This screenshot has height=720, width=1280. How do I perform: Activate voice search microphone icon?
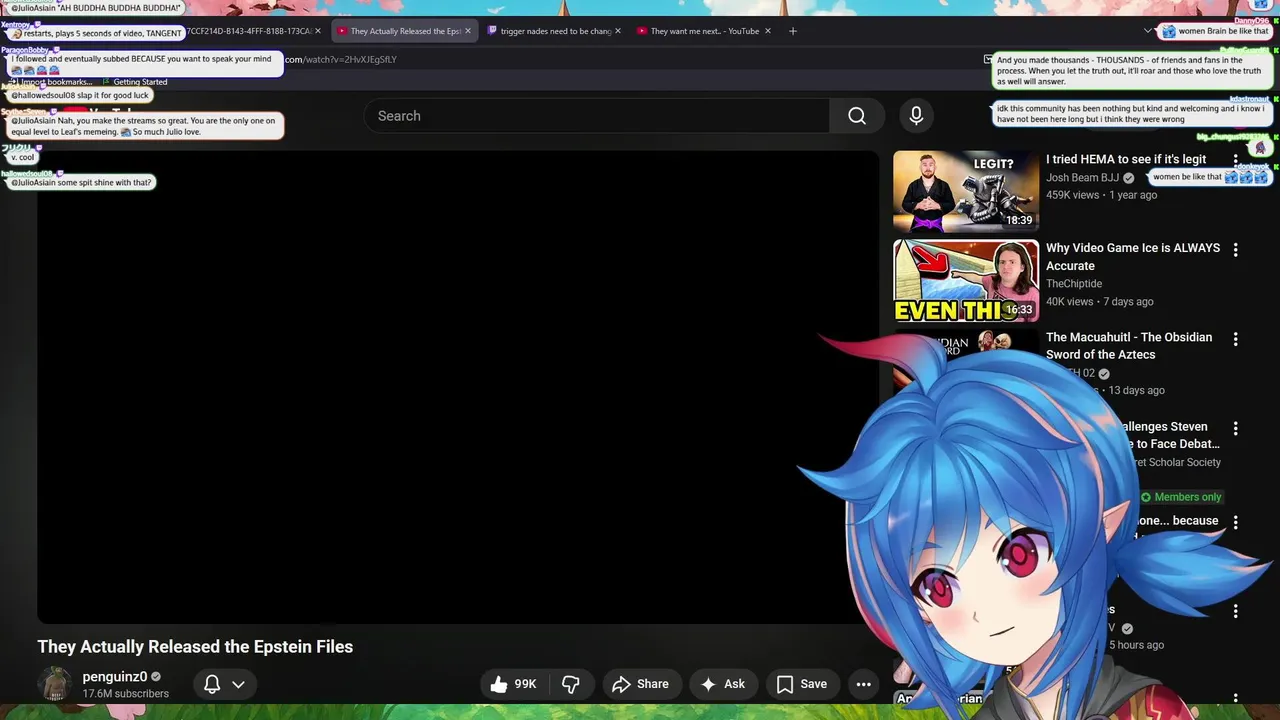(x=916, y=116)
